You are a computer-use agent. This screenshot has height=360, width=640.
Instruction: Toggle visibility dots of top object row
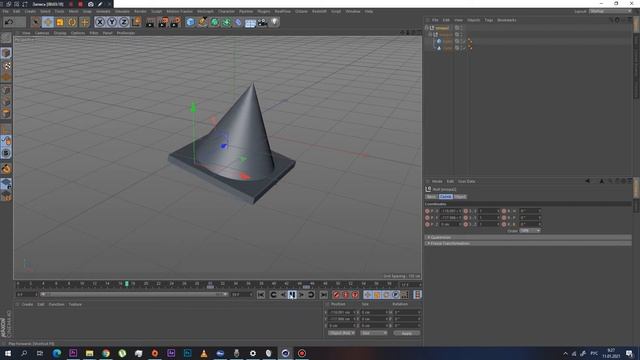[x=462, y=28]
